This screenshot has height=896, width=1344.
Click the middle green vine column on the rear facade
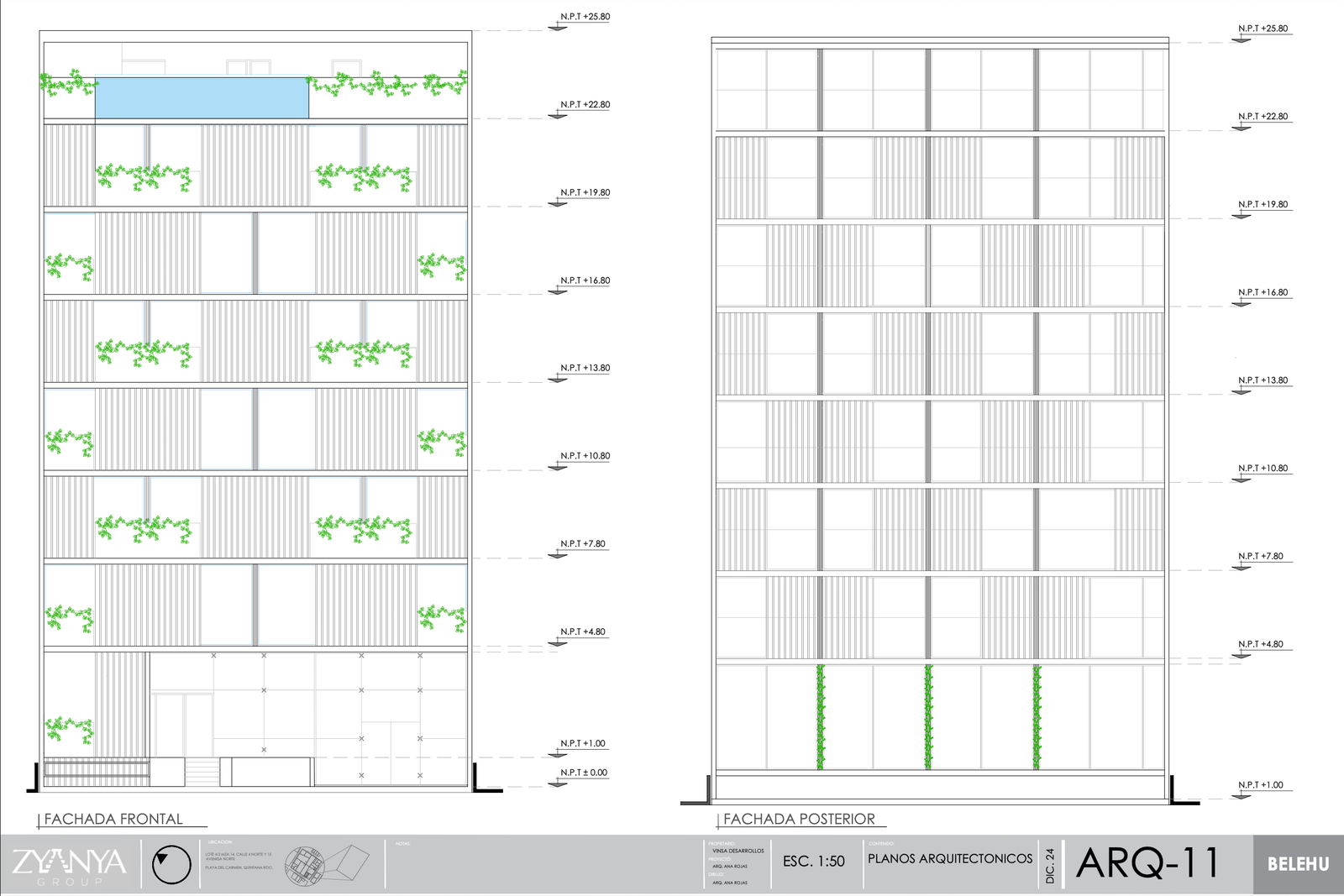928,717
